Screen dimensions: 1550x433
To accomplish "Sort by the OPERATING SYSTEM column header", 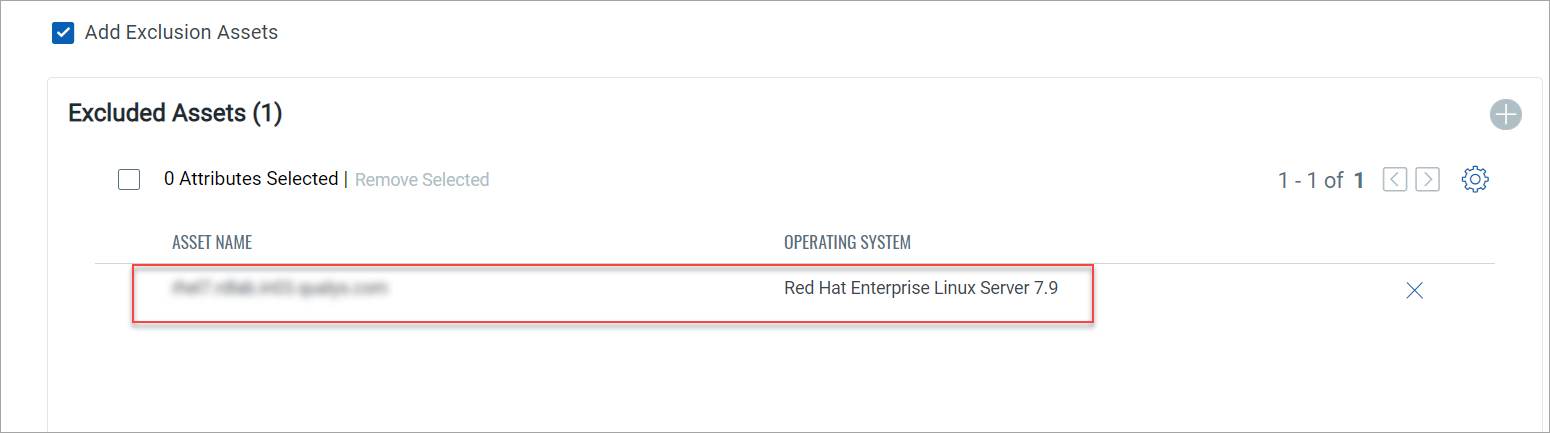I will click(x=847, y=243).
